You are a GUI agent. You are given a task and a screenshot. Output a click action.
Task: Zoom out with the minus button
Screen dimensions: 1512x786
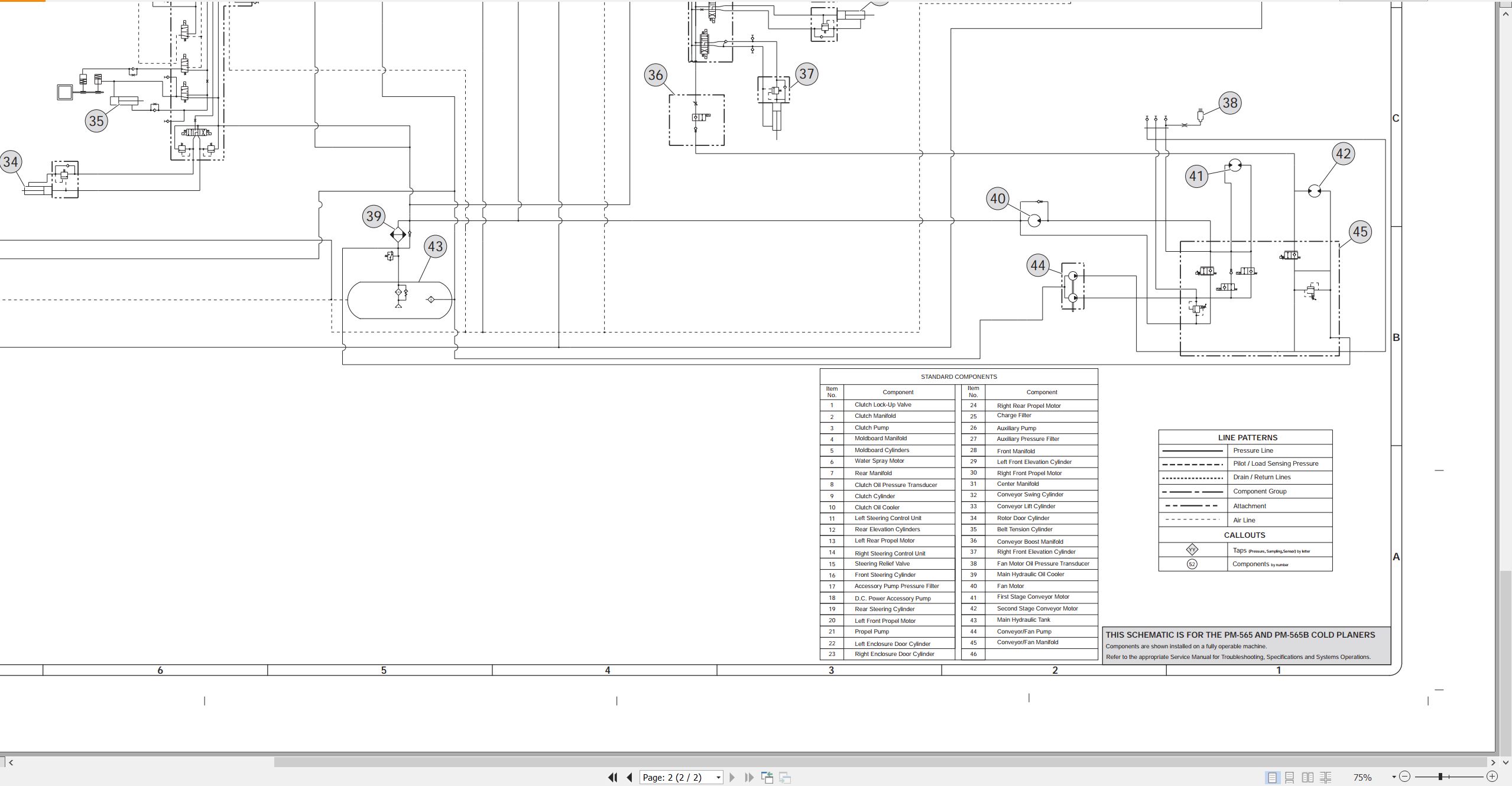(1405, 777)
